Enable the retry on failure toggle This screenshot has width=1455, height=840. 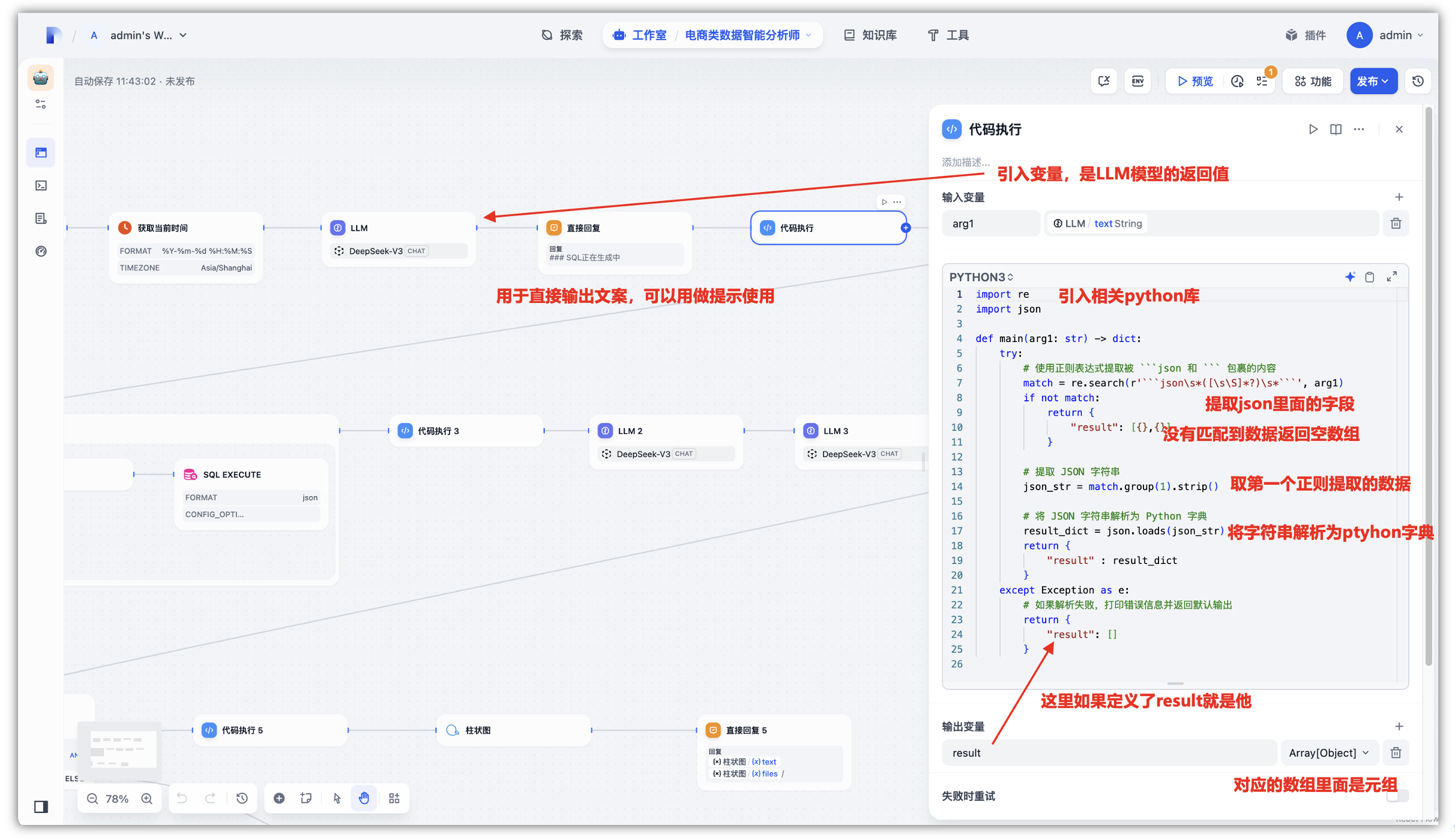[x=1397, y=796]
